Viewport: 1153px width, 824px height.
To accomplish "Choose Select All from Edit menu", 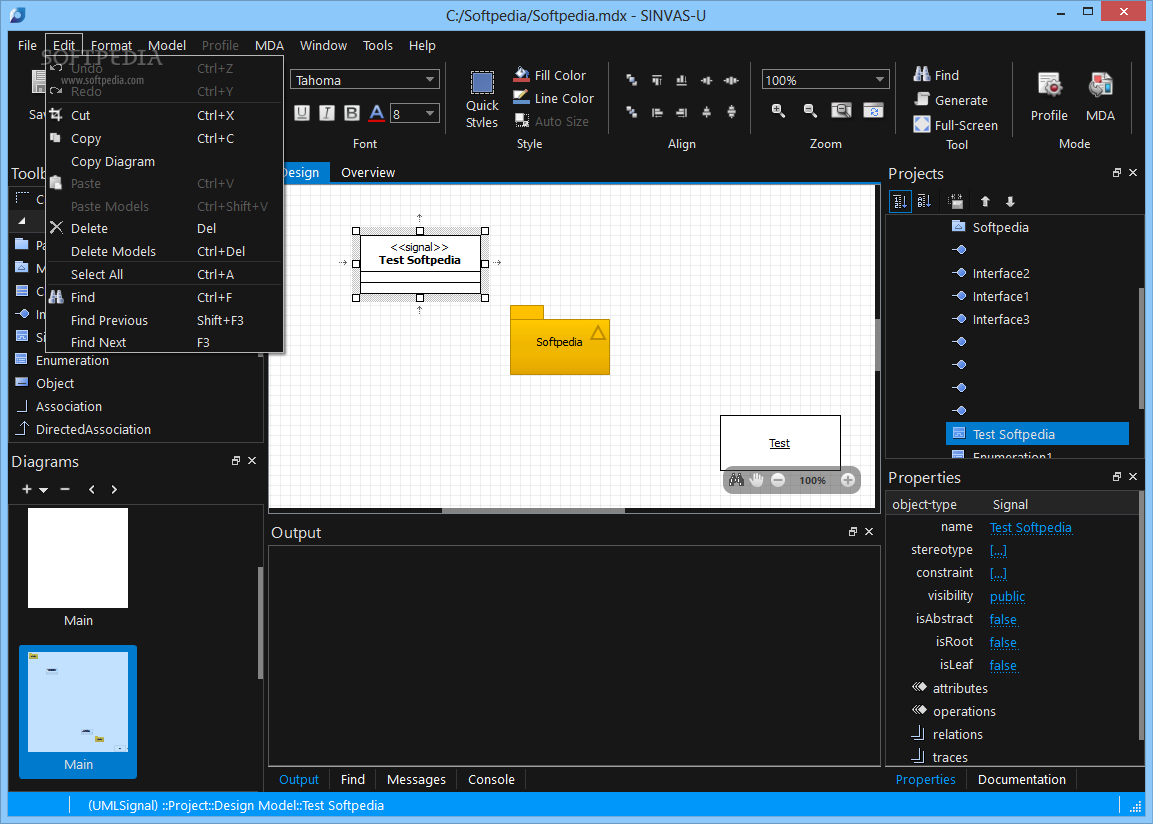I will [x=164, y=274].
